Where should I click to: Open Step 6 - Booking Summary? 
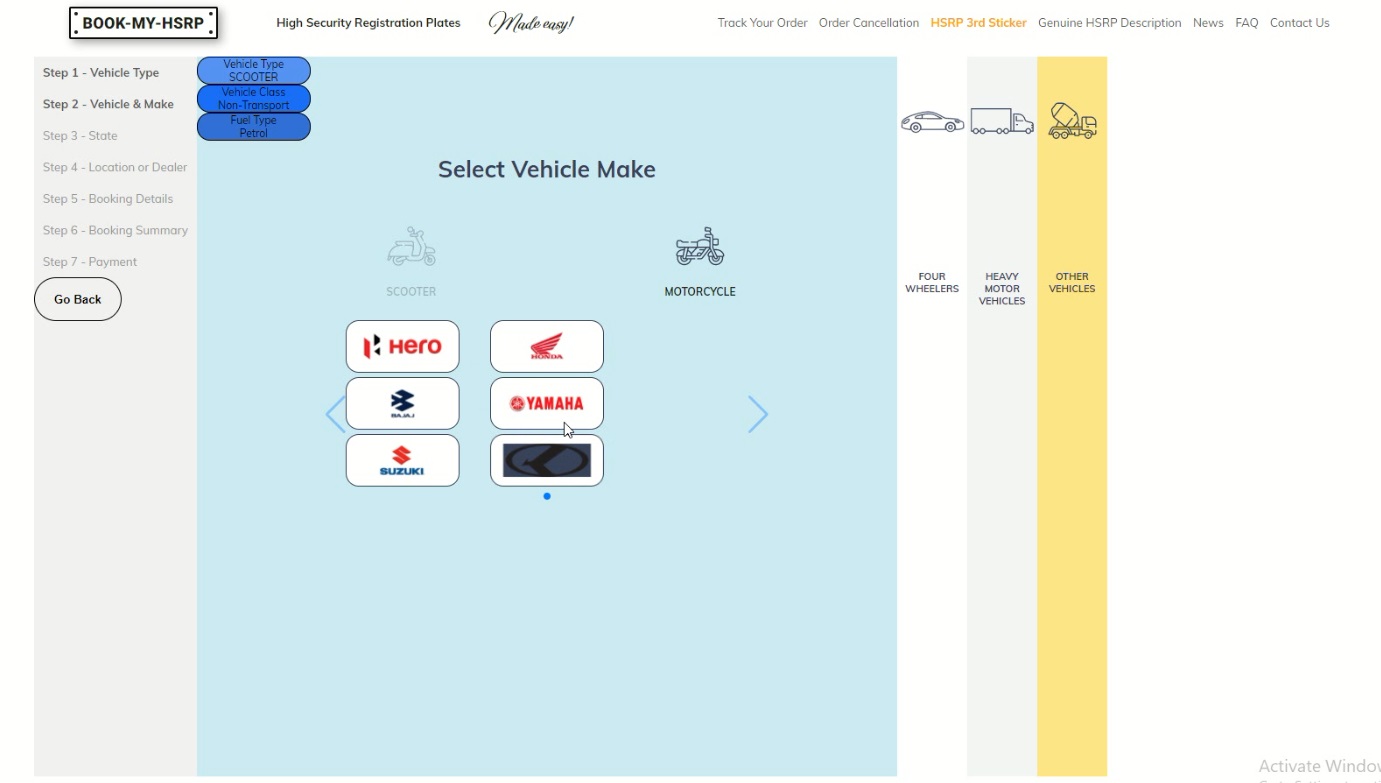pyautogui.click(x=115, y=230)
